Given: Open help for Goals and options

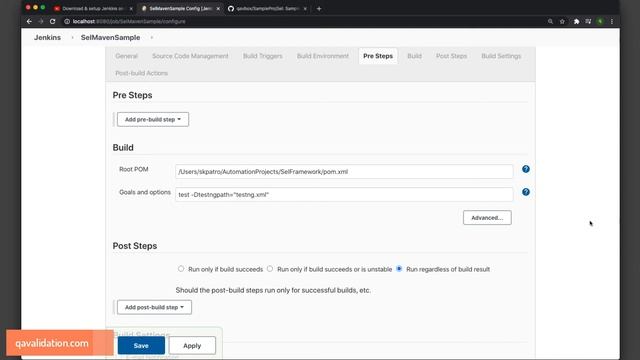Looking at the screenshot, I should (x=526, y=192).
